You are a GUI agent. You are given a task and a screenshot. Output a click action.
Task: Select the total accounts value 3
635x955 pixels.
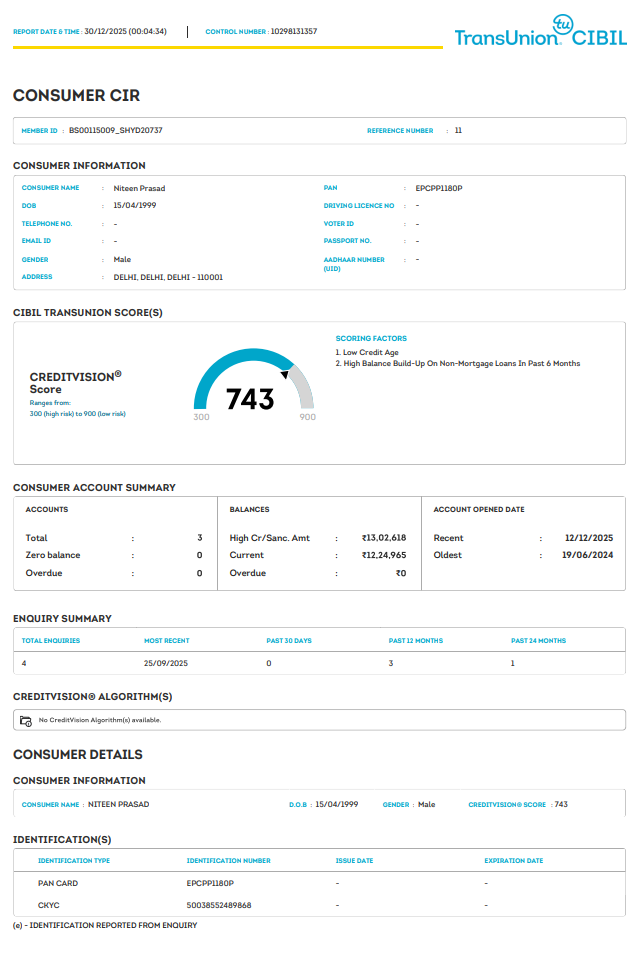200,538
